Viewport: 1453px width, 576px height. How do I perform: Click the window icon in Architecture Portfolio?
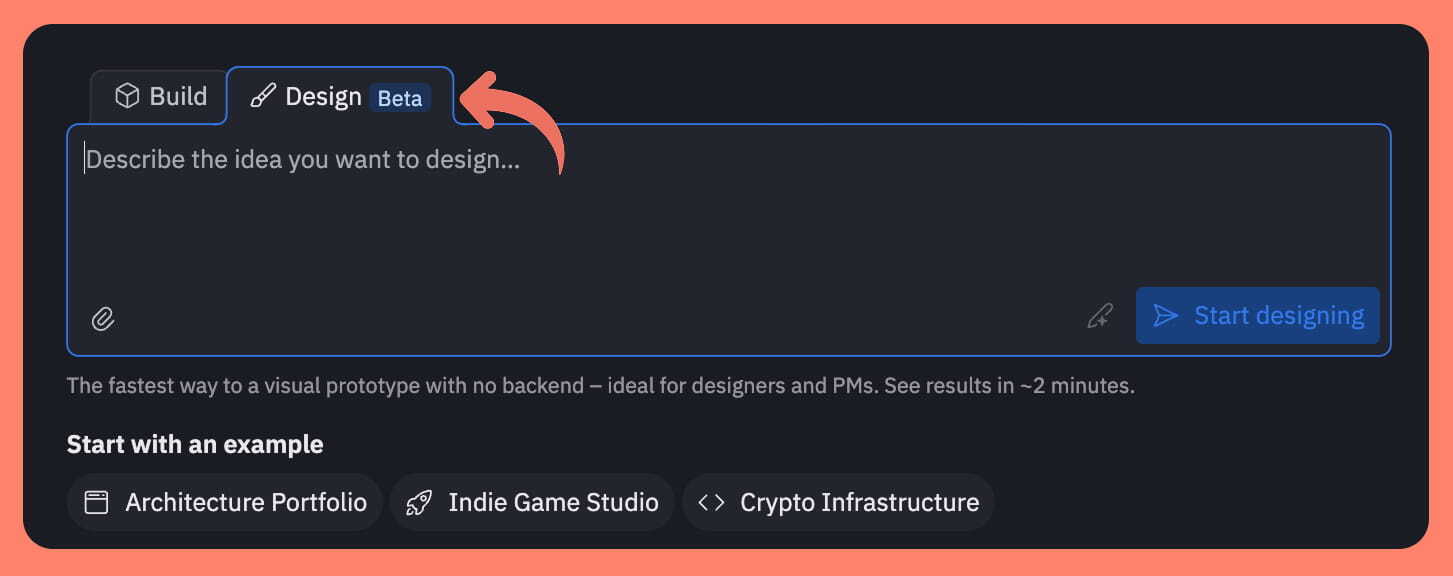(96, 502)
